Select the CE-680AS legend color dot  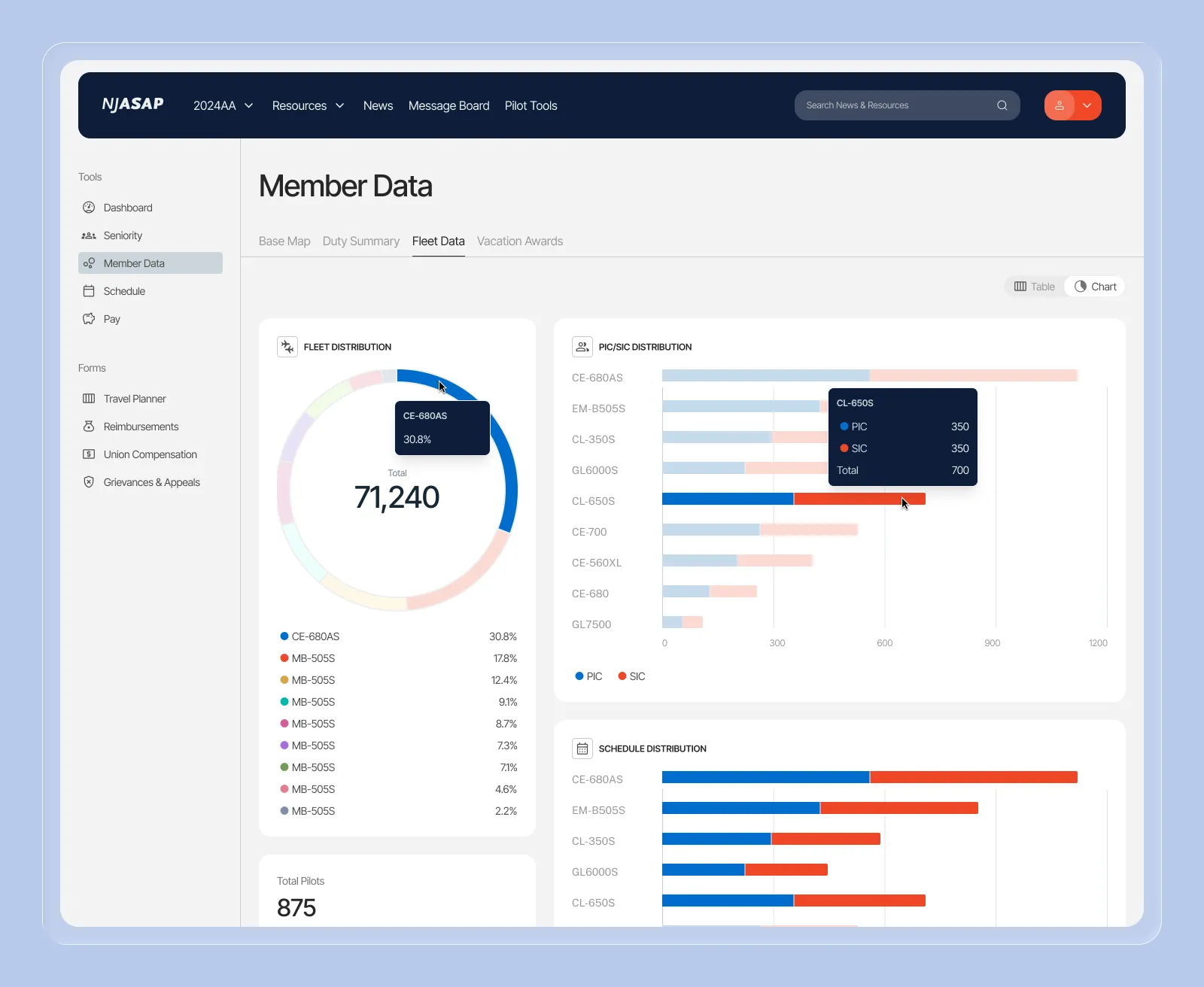pos(284,636)
